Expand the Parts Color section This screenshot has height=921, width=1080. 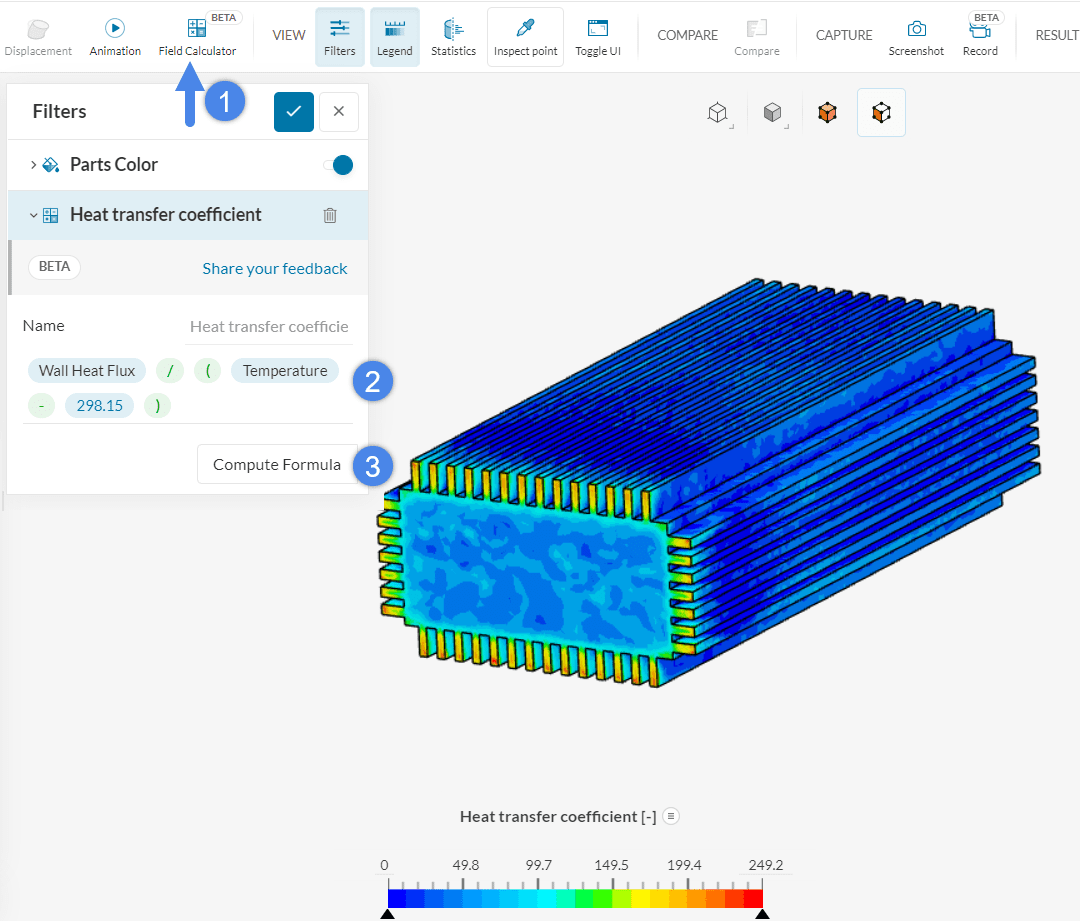(x=33, y=165)
